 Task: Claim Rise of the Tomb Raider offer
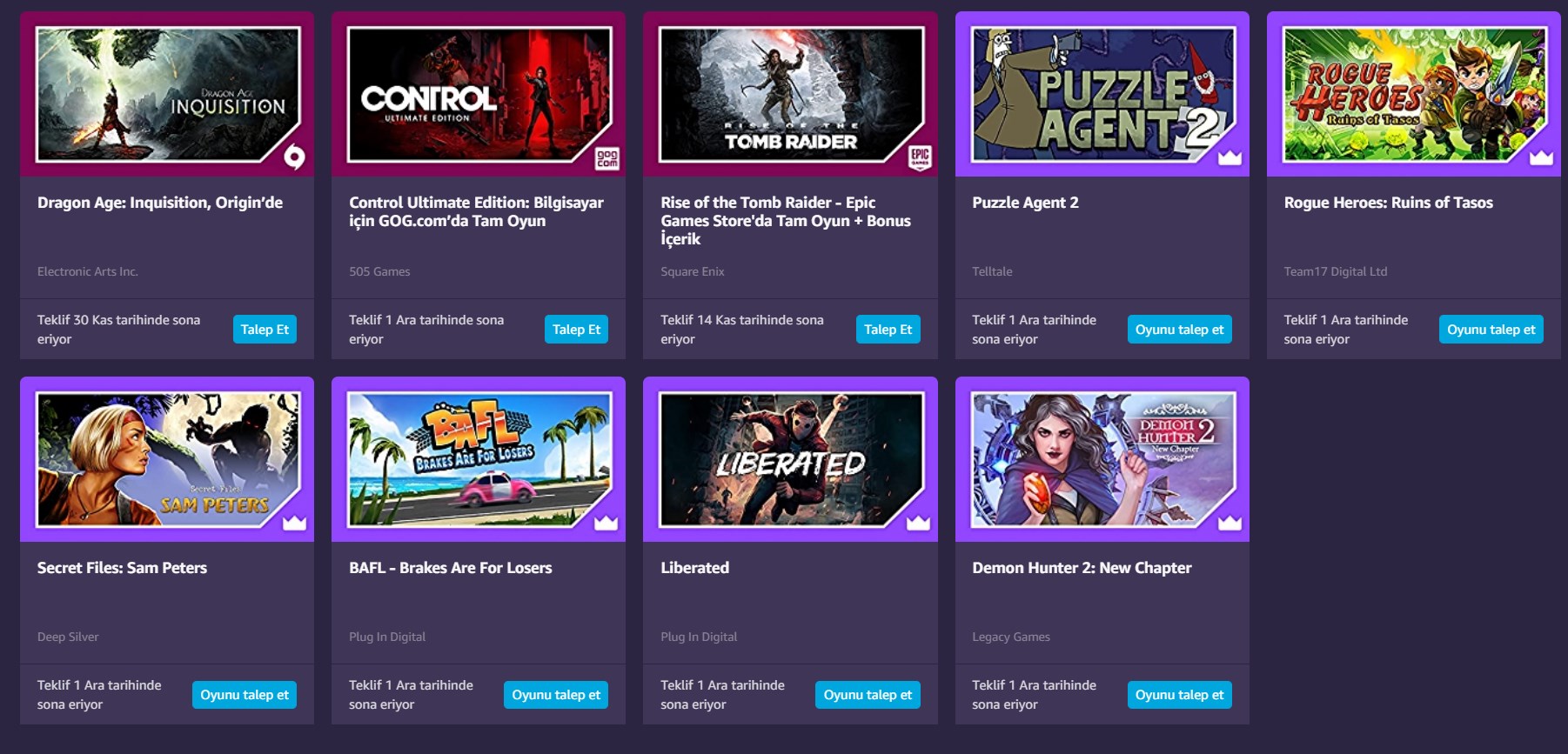click(x=888, y=330)
